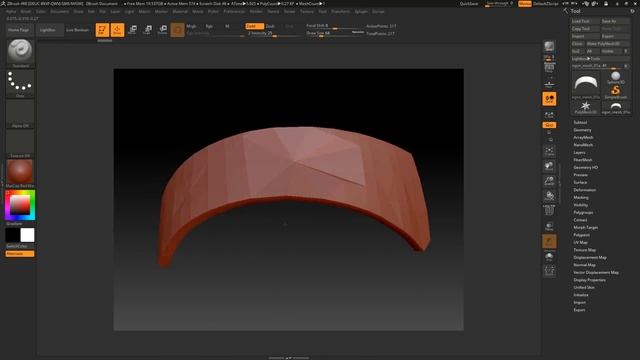
Task: Click the BPR render button
Action: [x=549, y=48]
